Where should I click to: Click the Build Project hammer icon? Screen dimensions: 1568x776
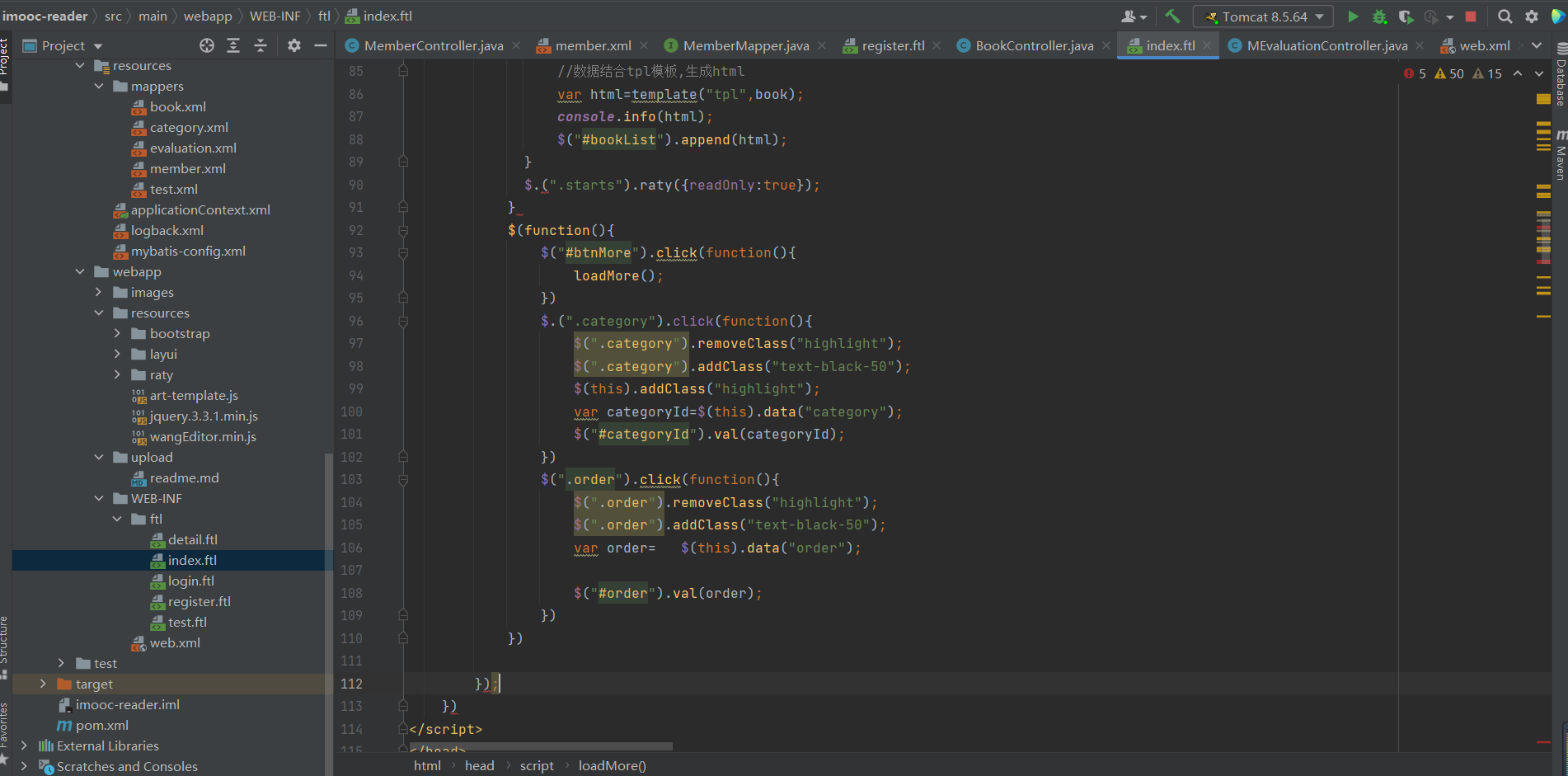[x=1172, y=16]
